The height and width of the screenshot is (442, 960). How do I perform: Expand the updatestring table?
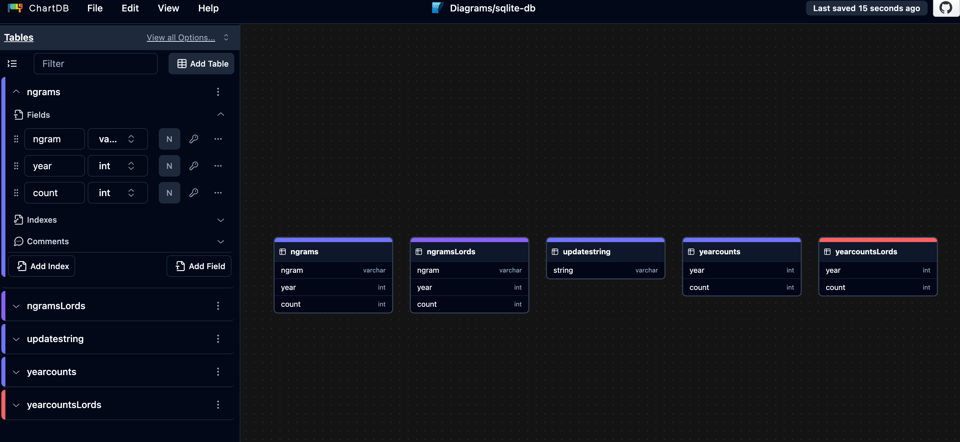click(x=17, y=339)
